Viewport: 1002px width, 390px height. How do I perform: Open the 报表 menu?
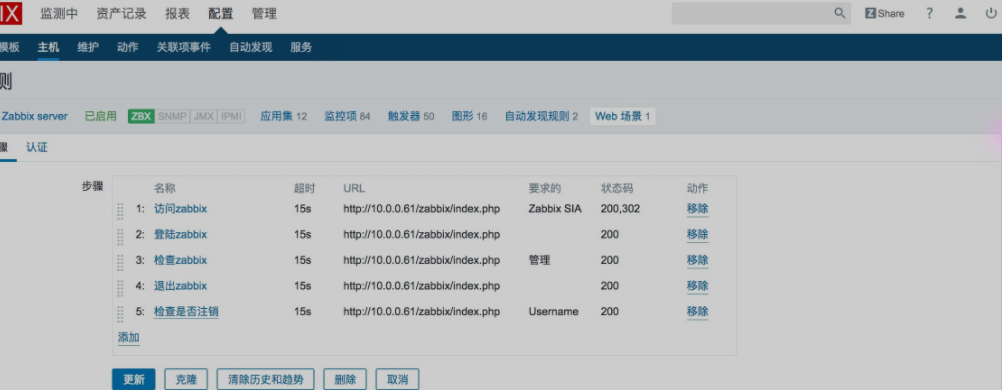(177, 13)
